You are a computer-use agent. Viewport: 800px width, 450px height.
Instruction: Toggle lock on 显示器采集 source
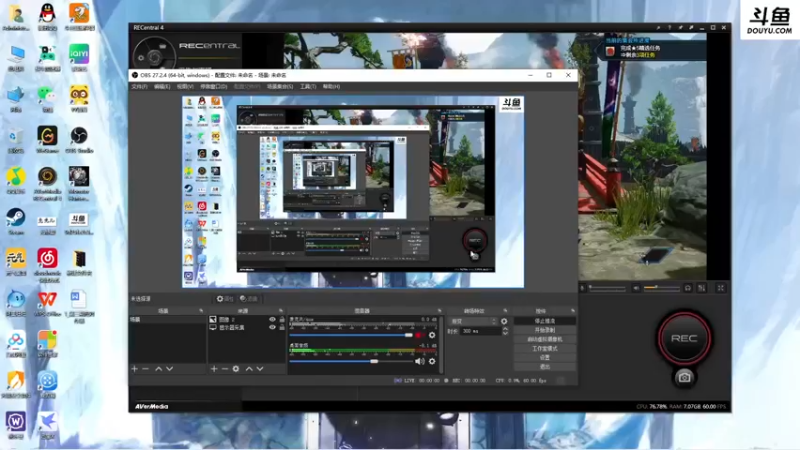point(282,328)
